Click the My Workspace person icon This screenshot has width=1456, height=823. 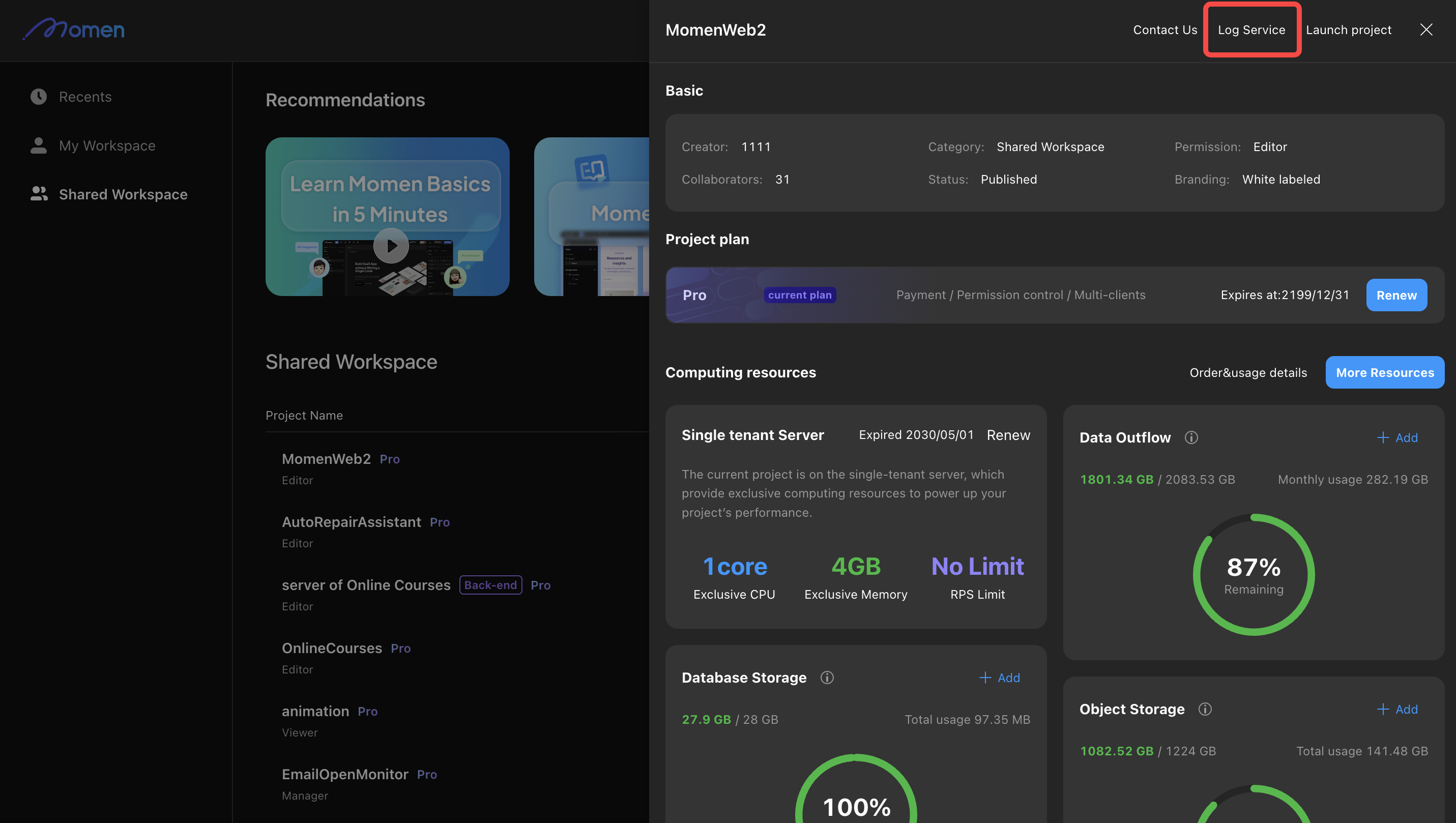(39, 145)
